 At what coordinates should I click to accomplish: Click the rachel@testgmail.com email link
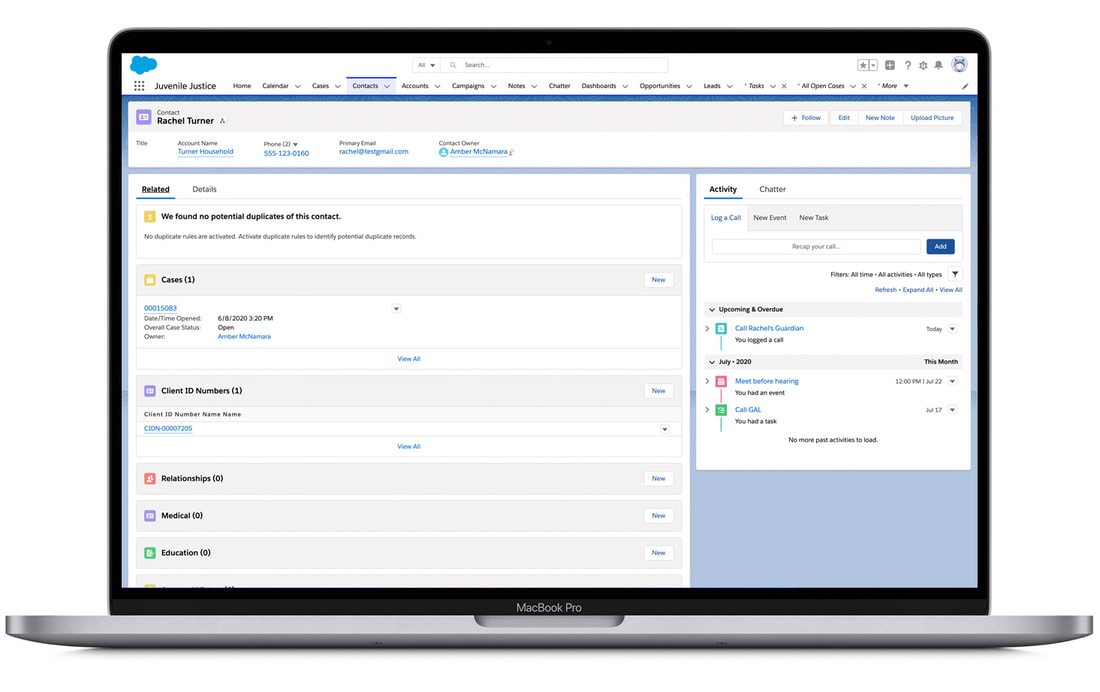(373, 152)
